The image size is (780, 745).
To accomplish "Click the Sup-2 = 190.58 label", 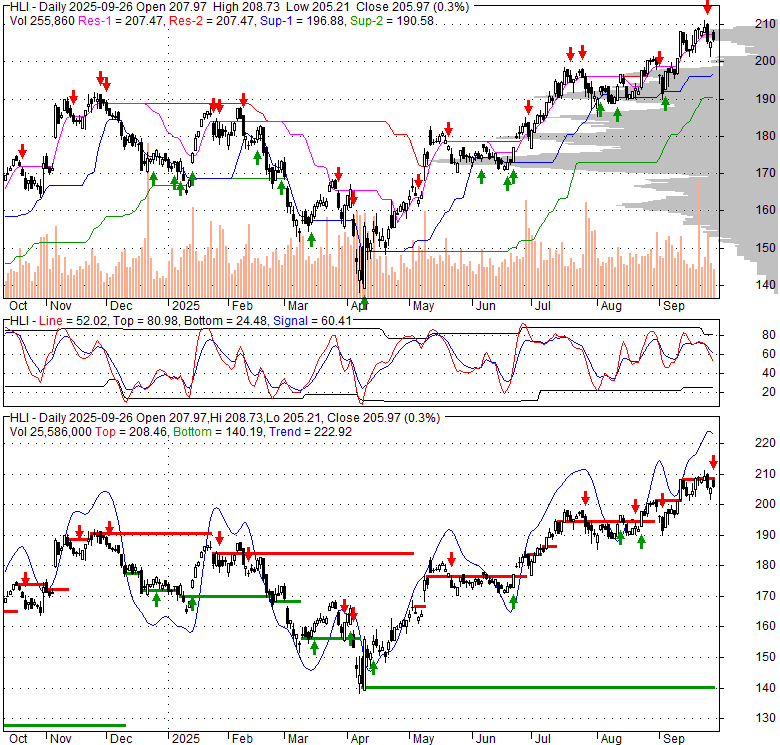I will [x=392, y=21].
